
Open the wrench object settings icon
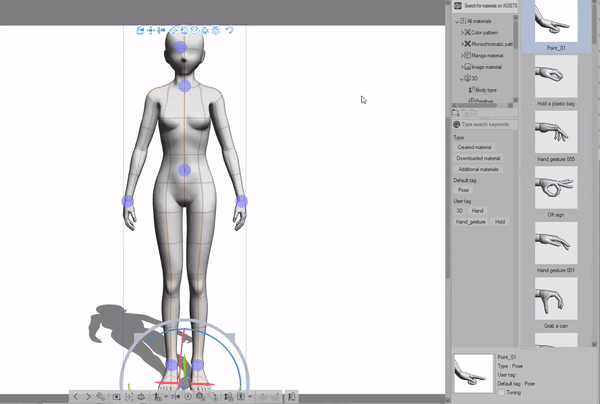pos(100,397)
